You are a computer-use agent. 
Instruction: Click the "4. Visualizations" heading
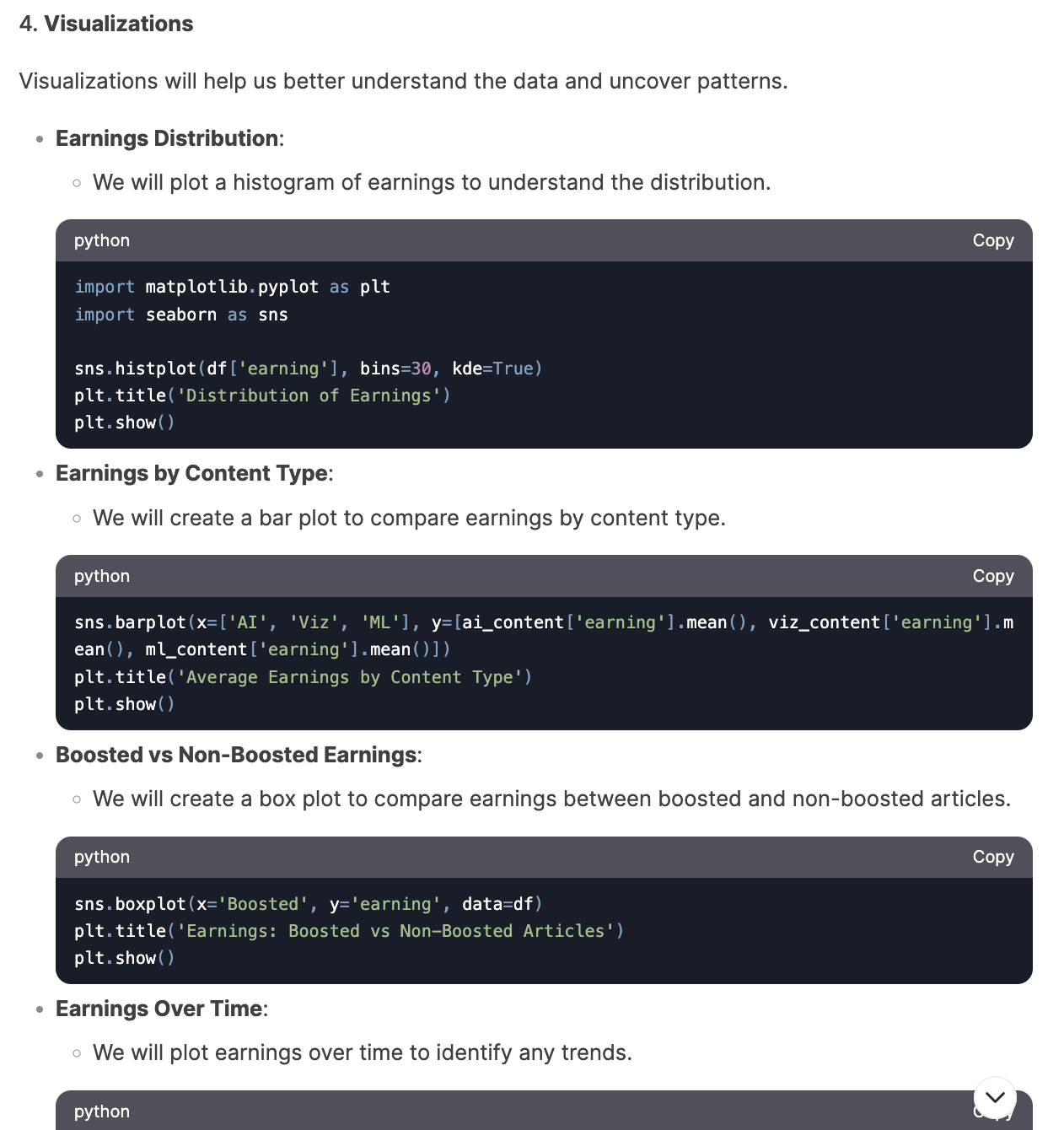coord(106,24)
